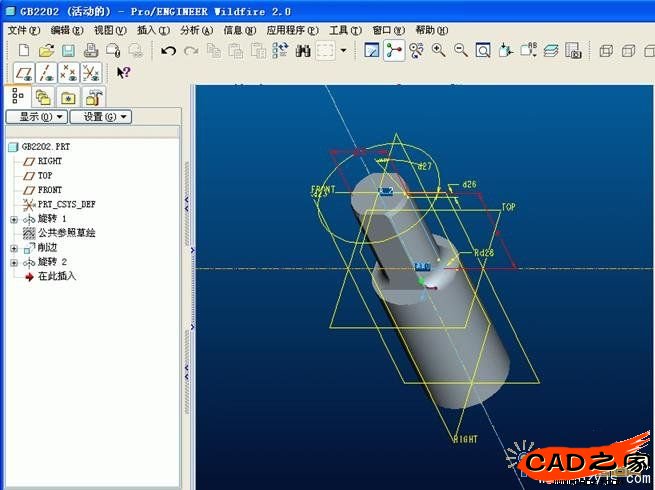Click the Undo arrow icon
This screenshot has height=490, width=655.
(168, 50)
